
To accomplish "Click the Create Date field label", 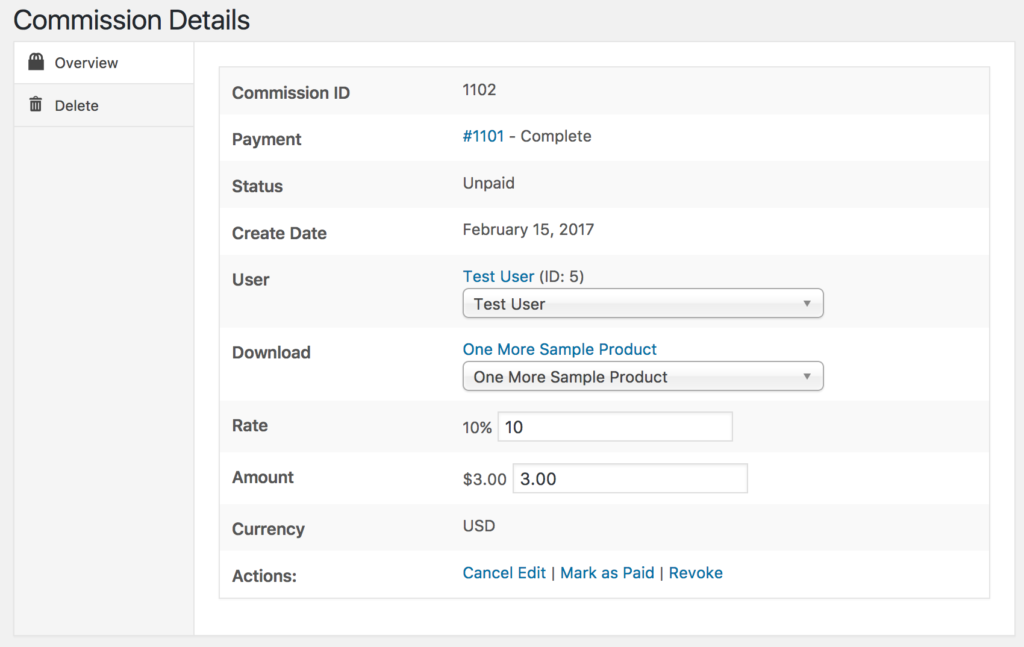I will pyautogui.click(x=279, y=233).
